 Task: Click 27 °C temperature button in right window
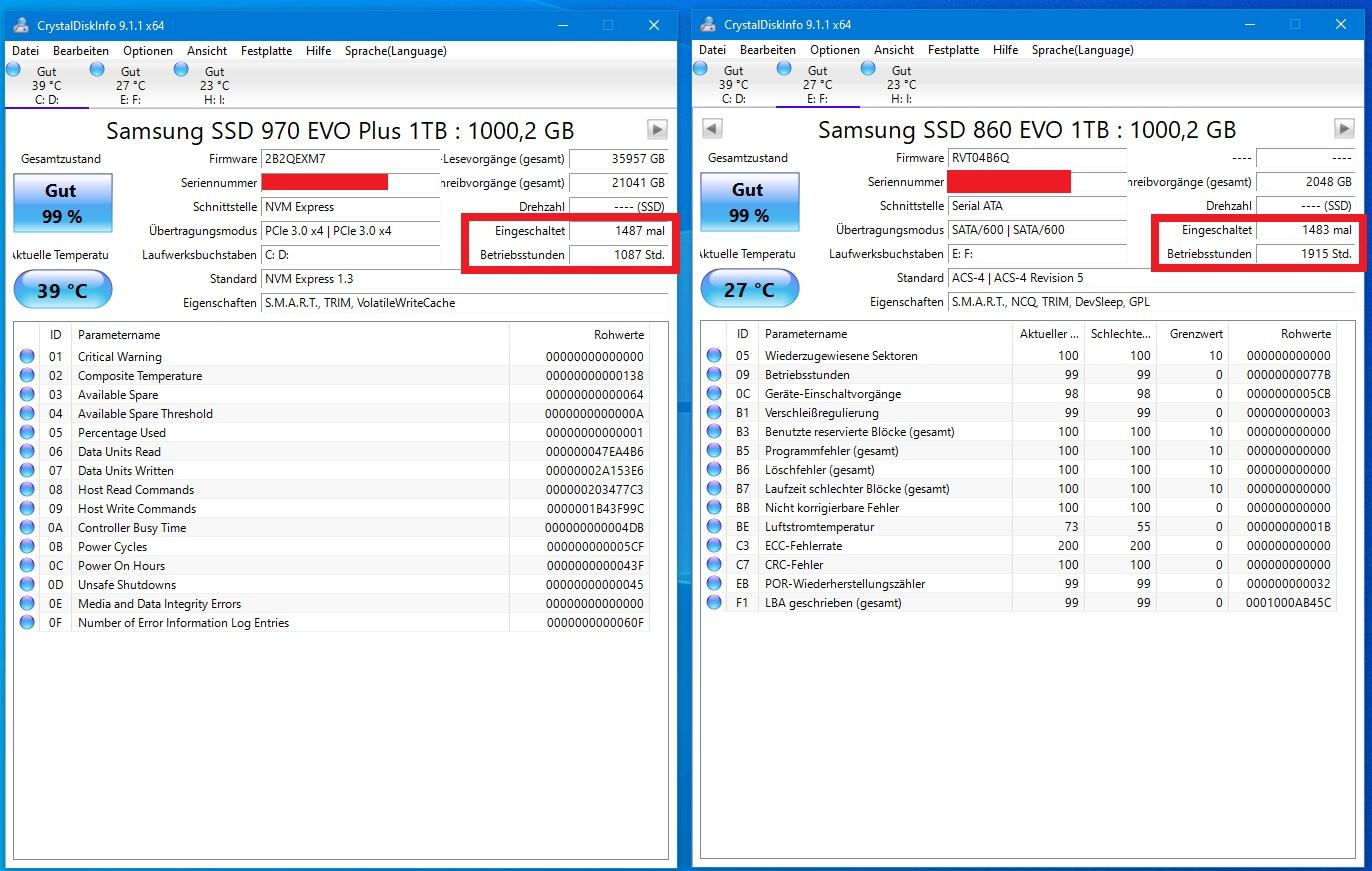pyautogui.click(x=749, y=289)
